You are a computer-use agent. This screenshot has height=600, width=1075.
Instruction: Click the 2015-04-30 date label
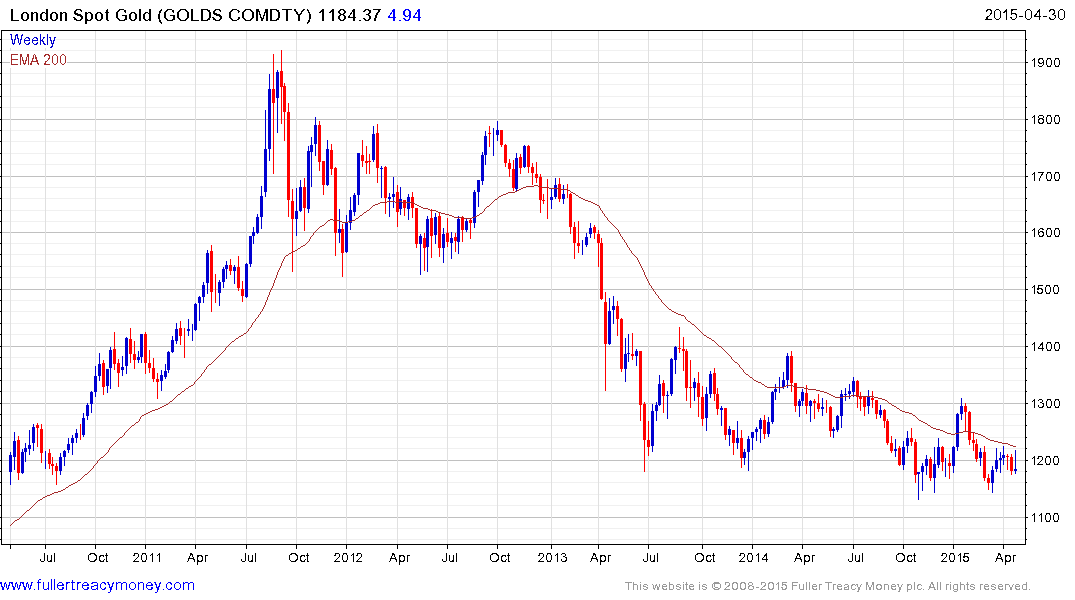click(1025, 14)
